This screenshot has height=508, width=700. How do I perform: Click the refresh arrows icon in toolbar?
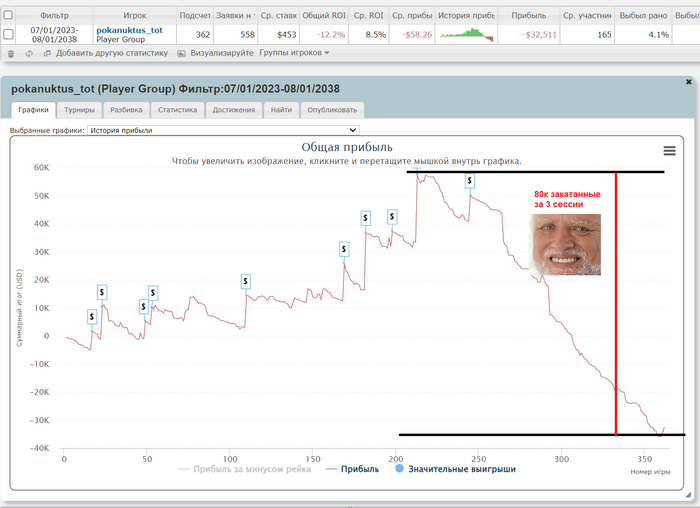coord(29,53)
